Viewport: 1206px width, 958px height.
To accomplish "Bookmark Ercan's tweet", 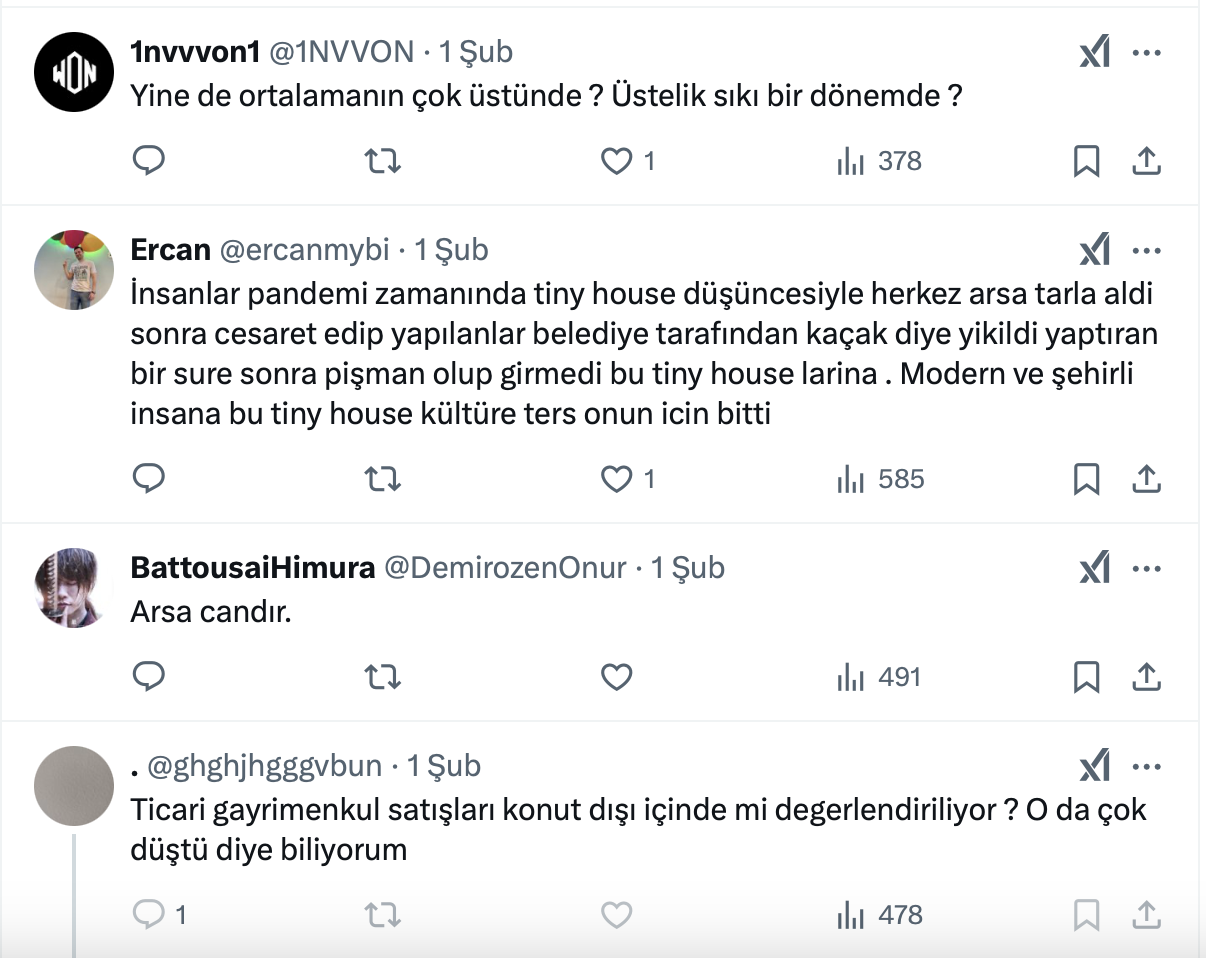I will point(1086,480).
